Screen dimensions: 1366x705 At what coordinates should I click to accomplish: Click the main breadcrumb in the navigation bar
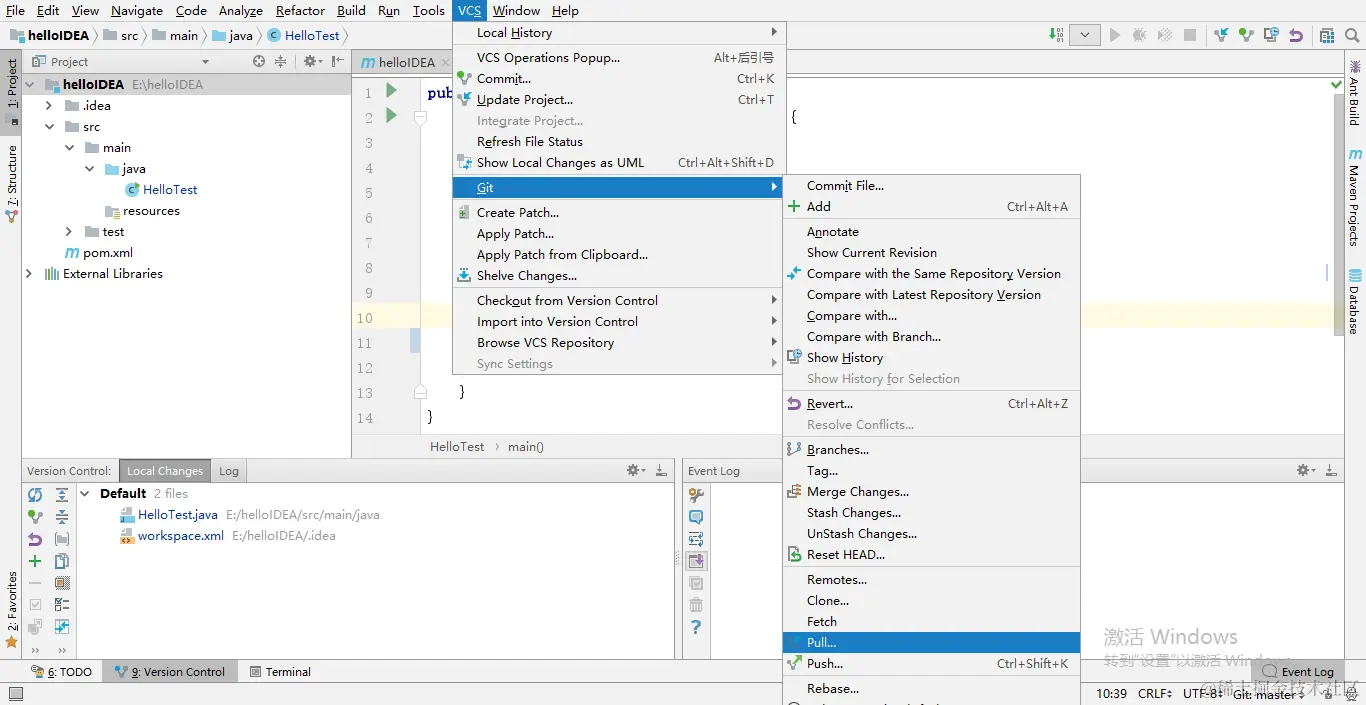(175, 35)
